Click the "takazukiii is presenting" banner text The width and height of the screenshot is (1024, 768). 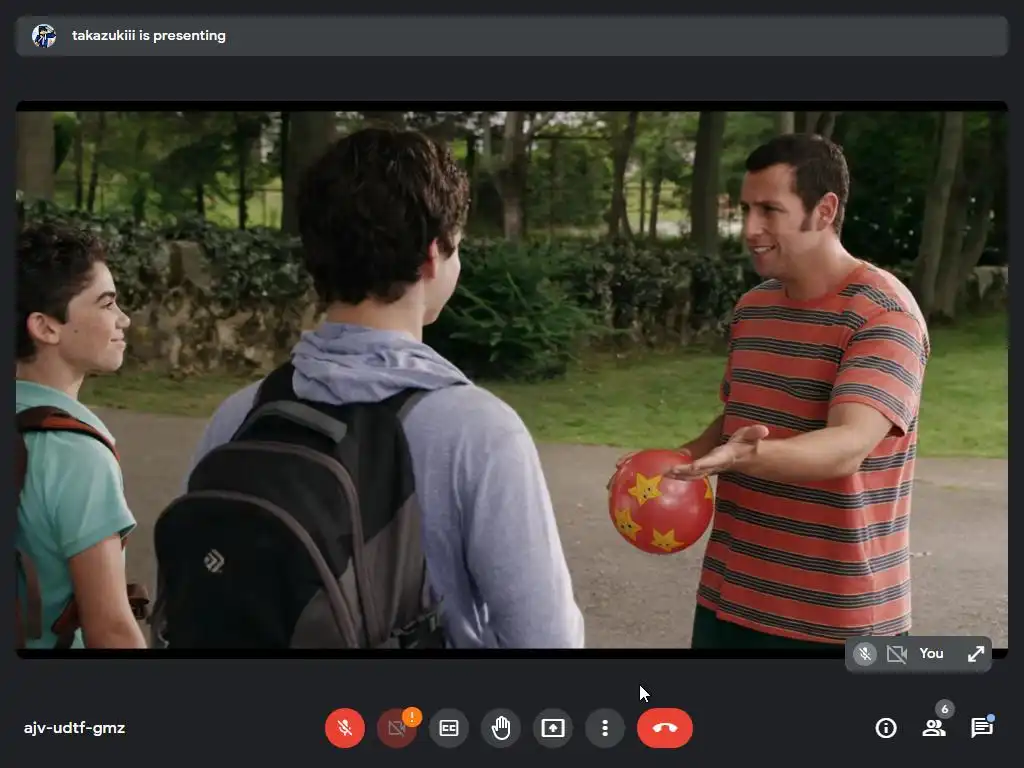[149, 36]
